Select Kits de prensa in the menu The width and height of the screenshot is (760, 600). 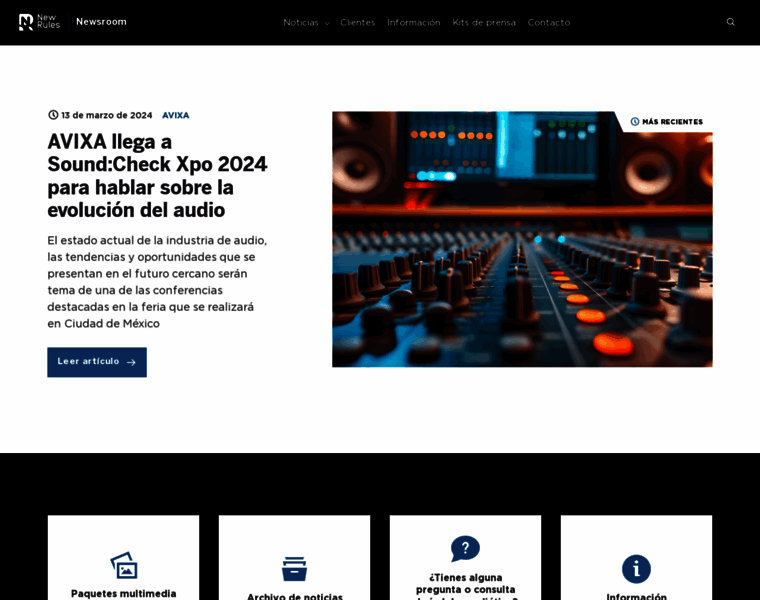point(484,22)
